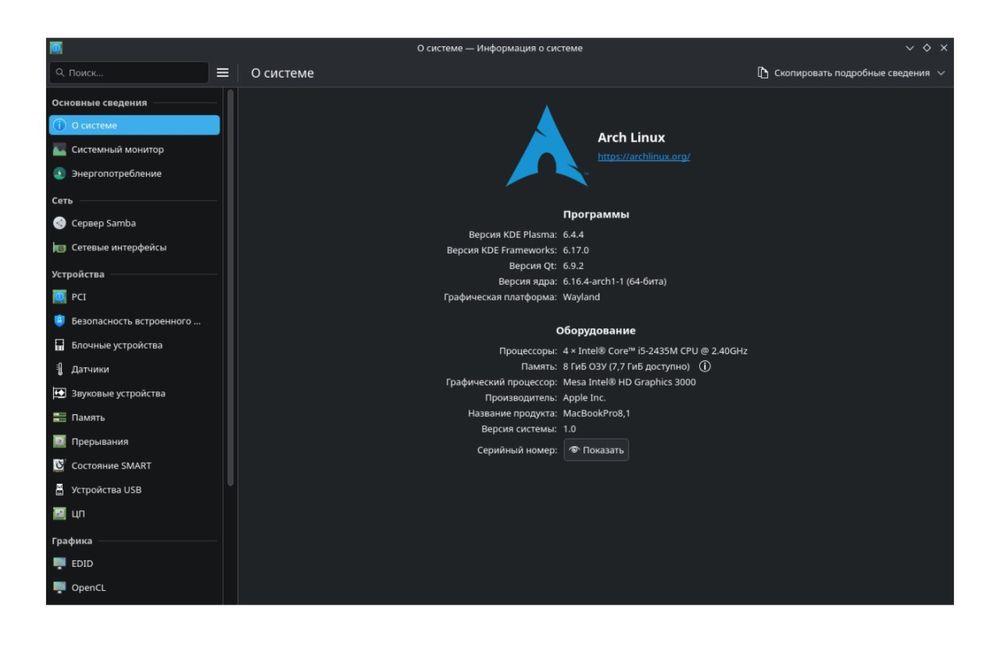Click the Оборудование section heading
Screen dimensions: 1000x660
tap(596, 331)
